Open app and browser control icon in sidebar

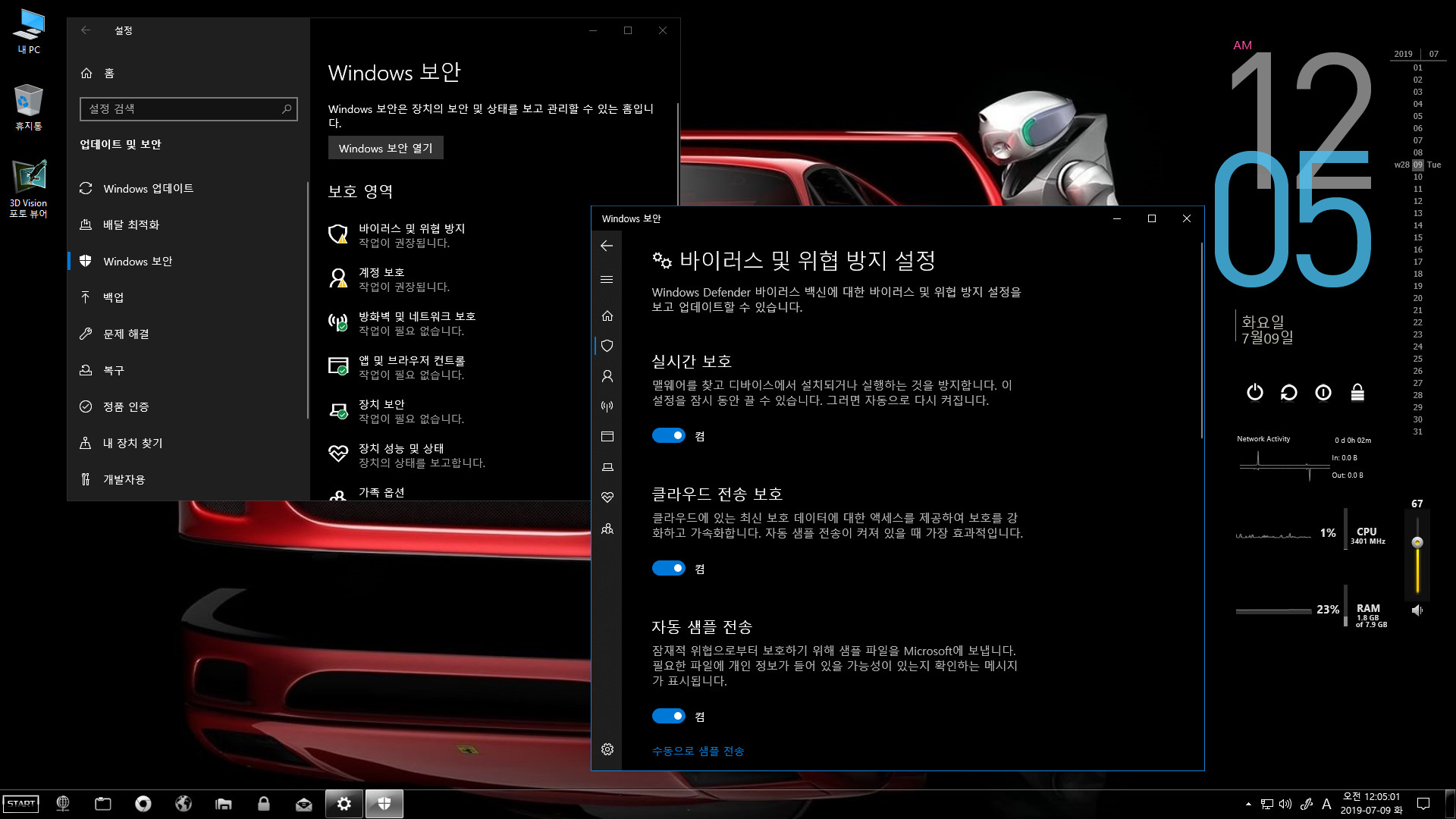coord(607,437)
